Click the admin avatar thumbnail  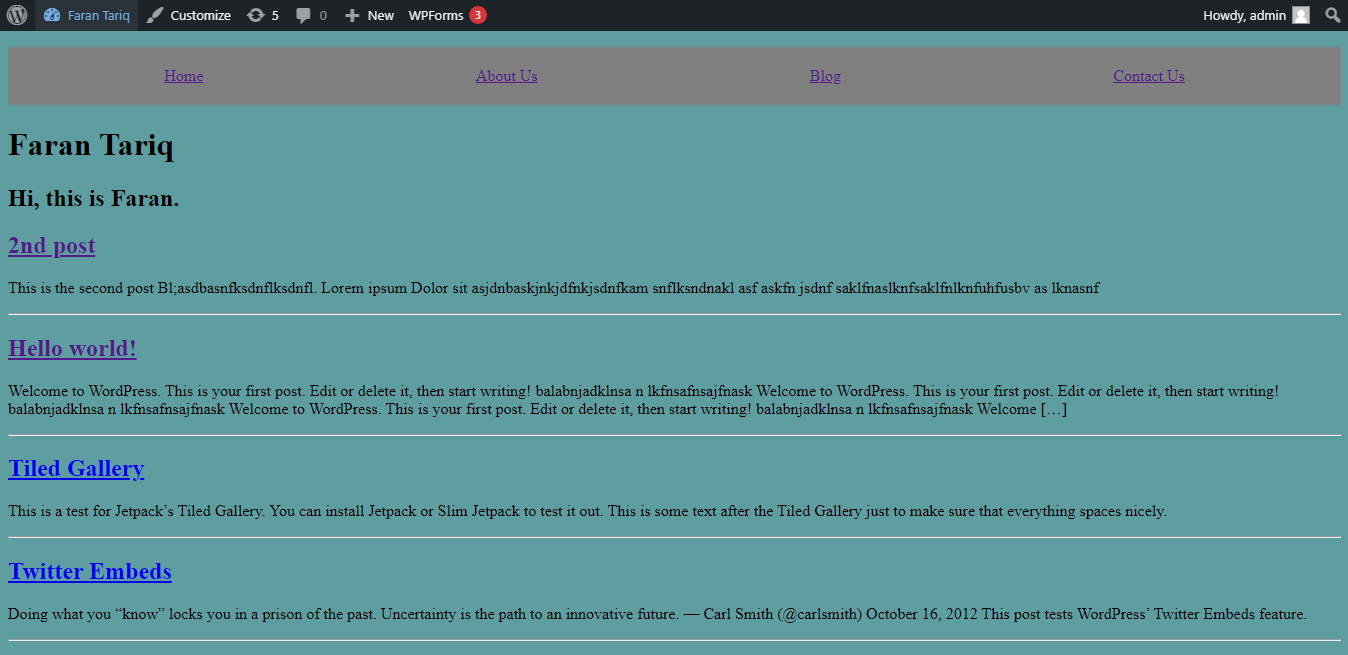pyautogui.click(x=1300, y=15)
